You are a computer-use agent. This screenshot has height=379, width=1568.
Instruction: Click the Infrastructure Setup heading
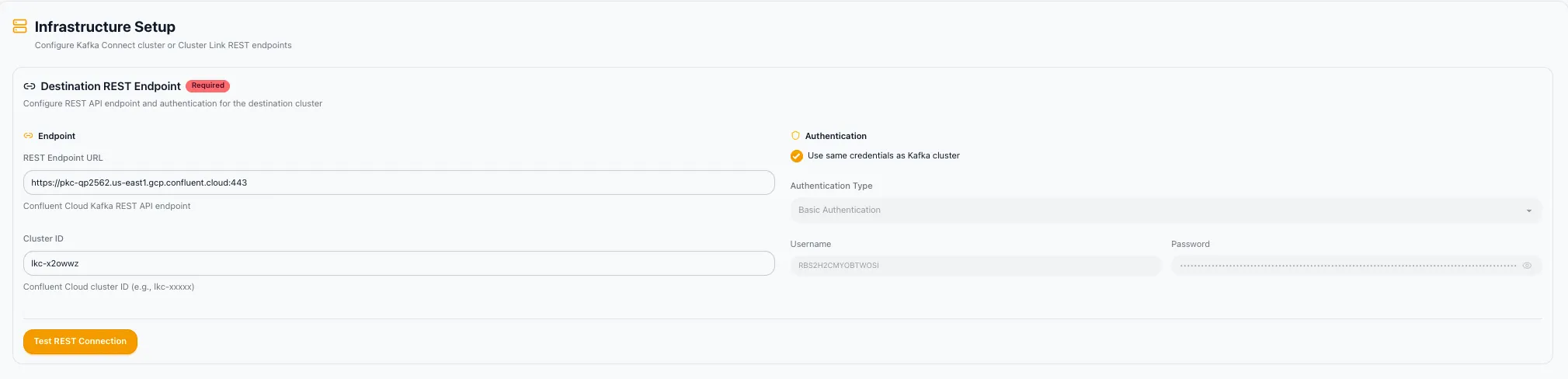[105, 26]
